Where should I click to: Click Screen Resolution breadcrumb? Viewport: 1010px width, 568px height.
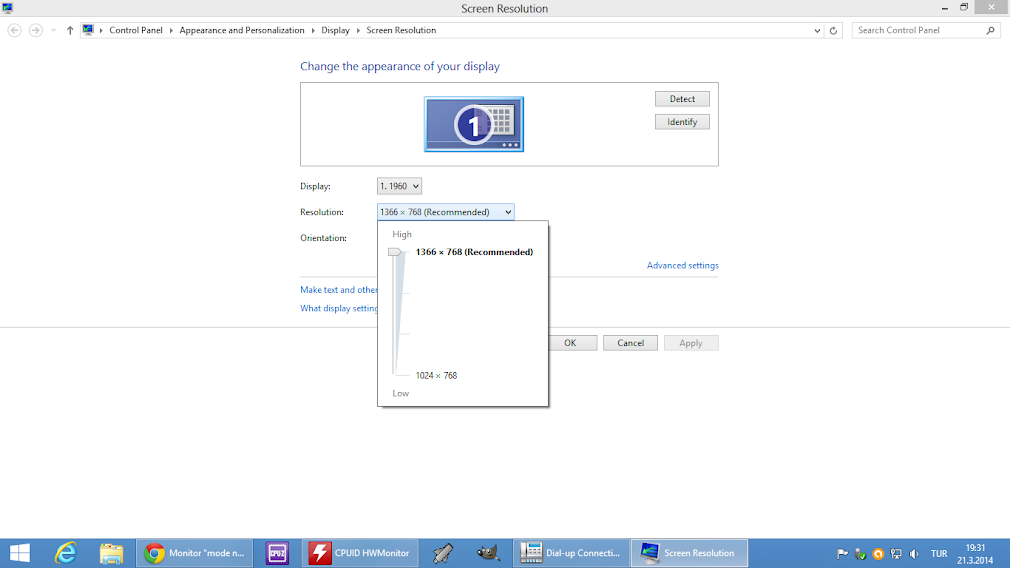[401, 30]
